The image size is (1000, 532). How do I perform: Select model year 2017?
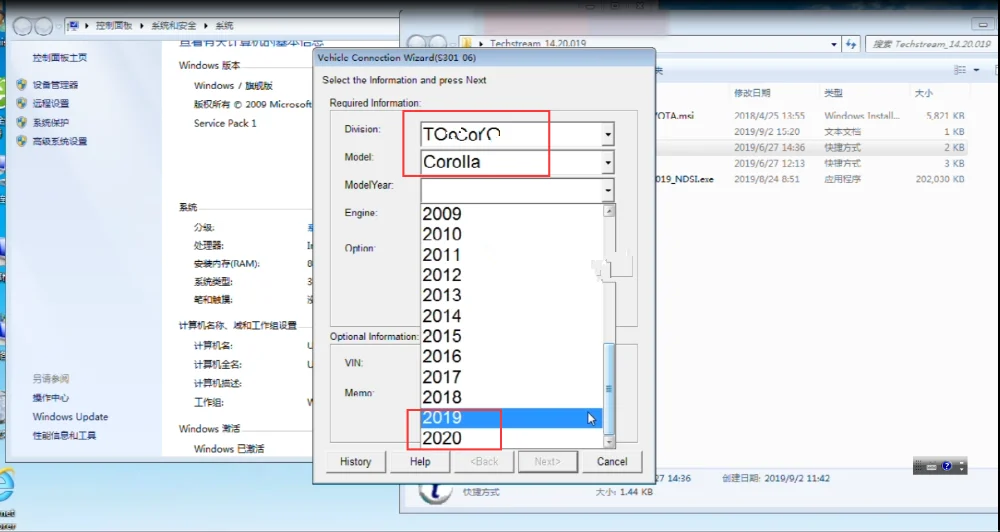[x=511, y=377]
